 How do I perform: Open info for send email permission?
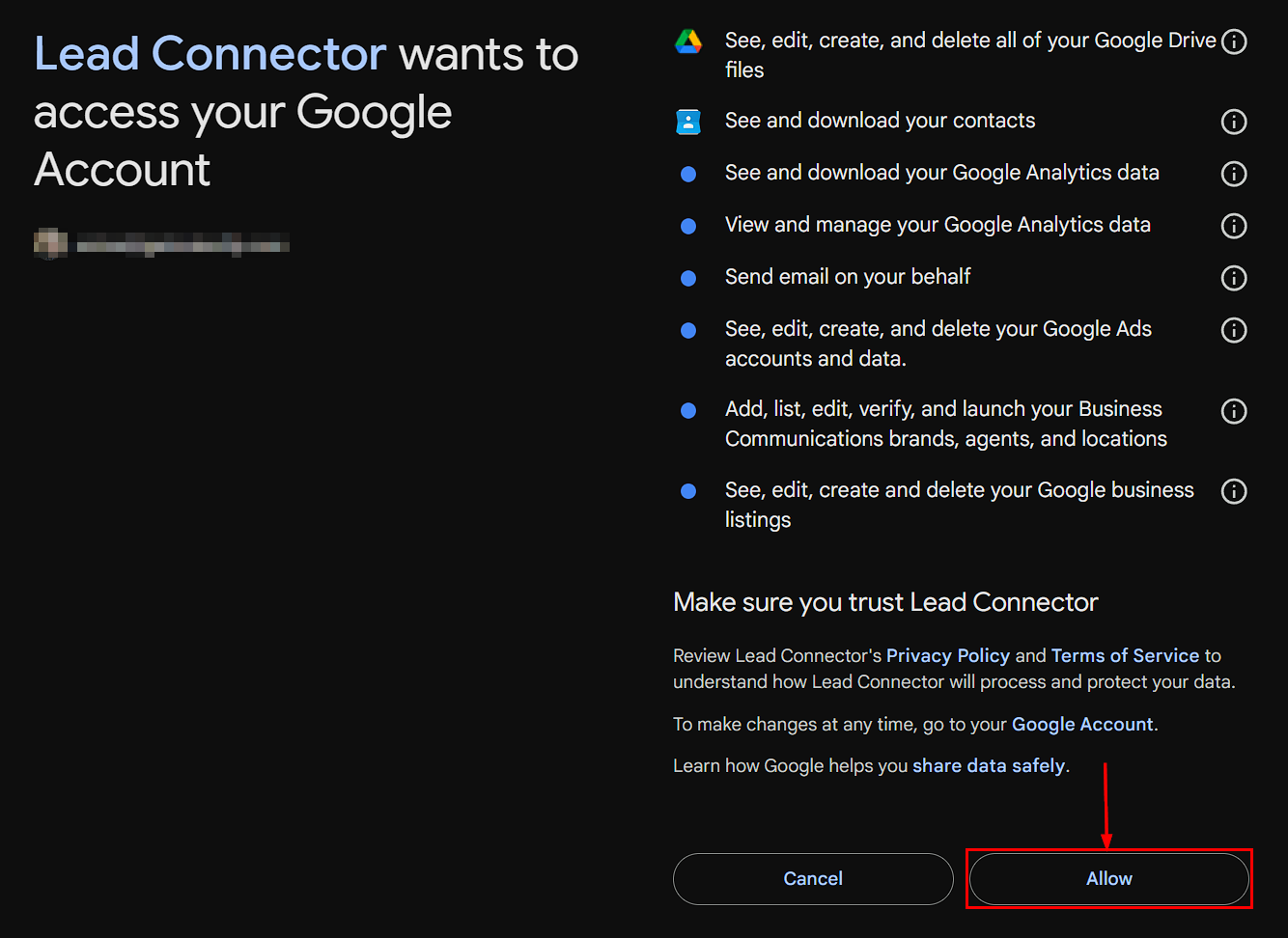(1234, 278)
